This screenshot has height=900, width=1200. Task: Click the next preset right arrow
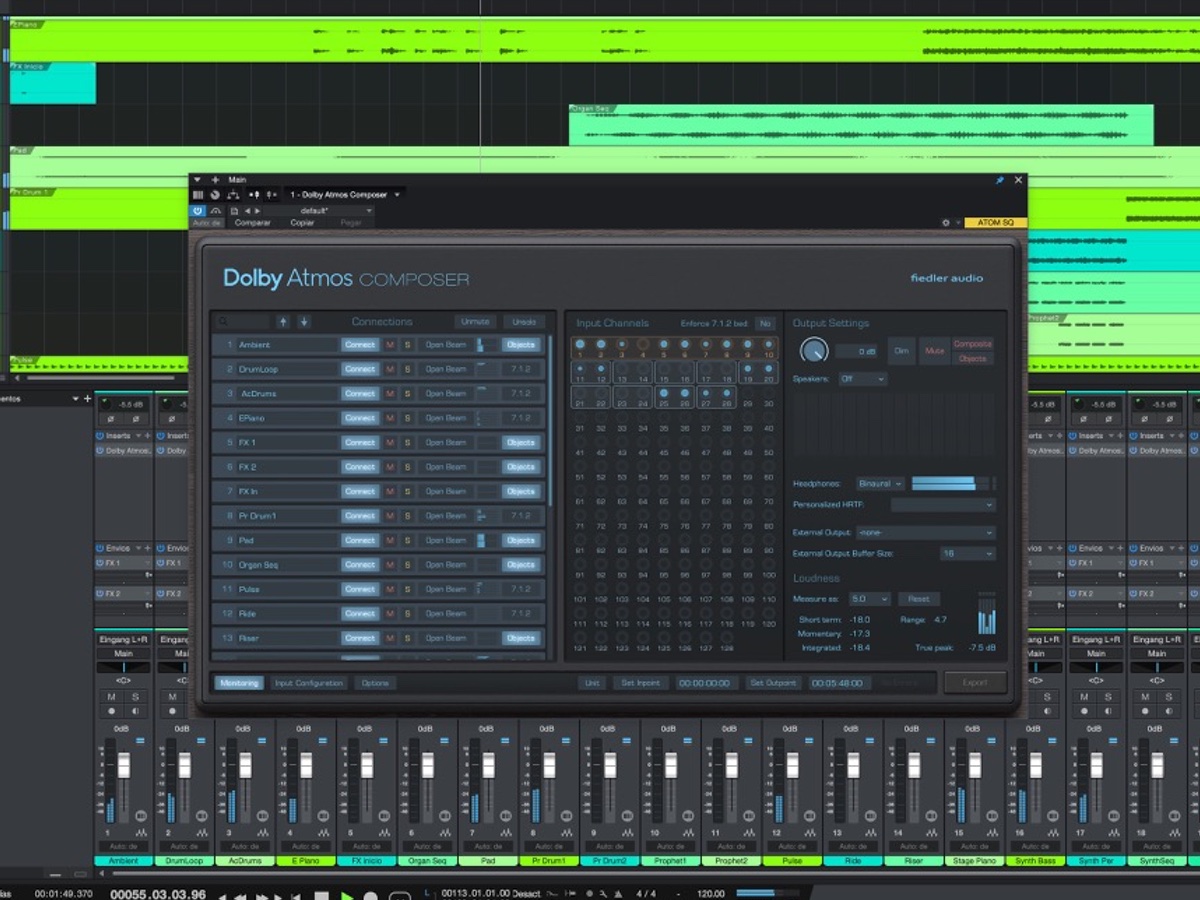point(257,211)
